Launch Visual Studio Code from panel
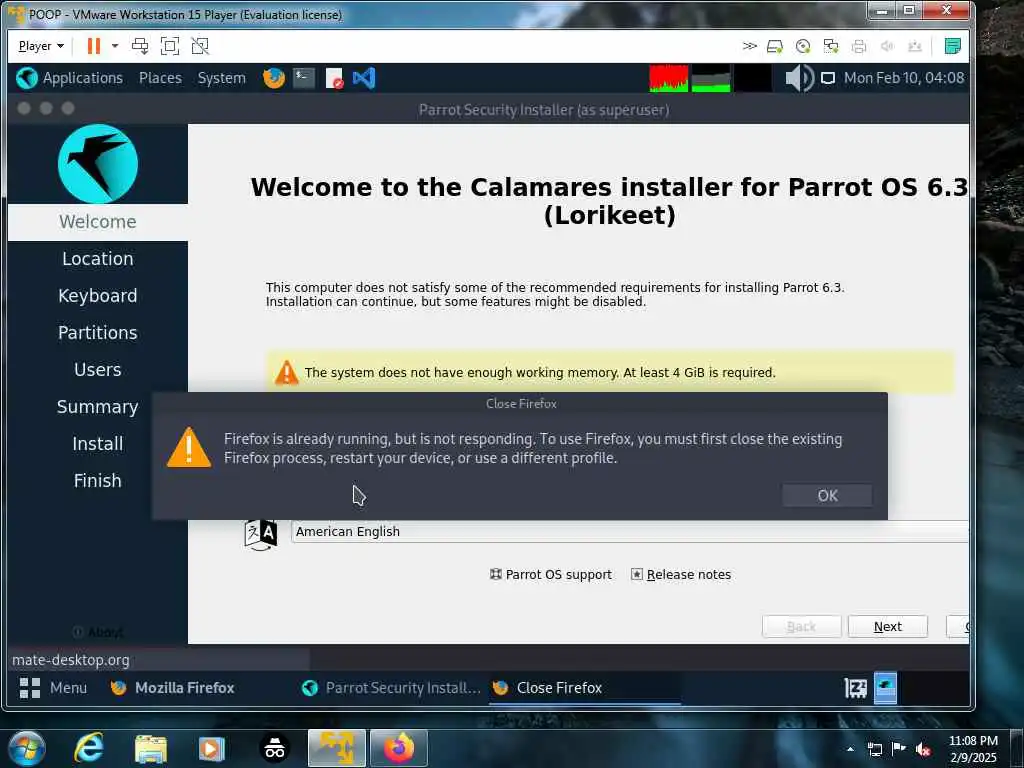 click(364, 78)
